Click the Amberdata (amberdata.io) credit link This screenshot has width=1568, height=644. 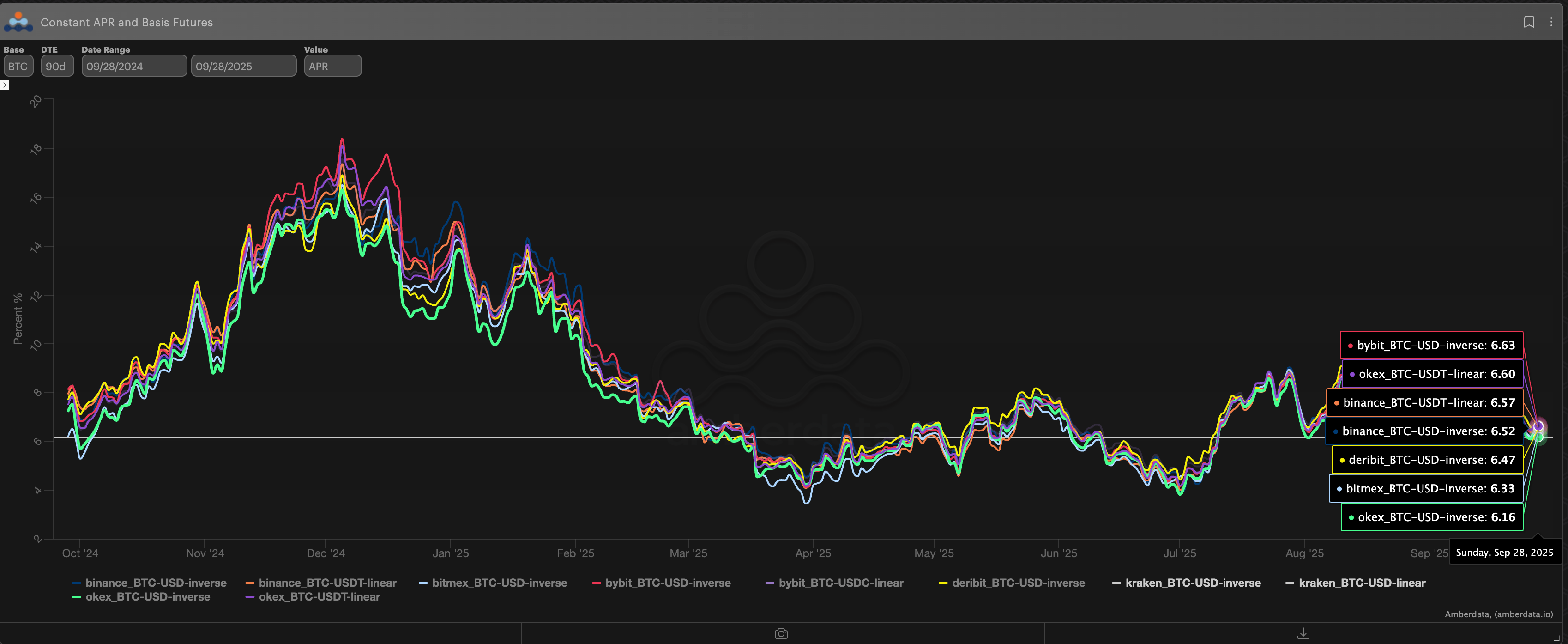[x=1498, y=614]
